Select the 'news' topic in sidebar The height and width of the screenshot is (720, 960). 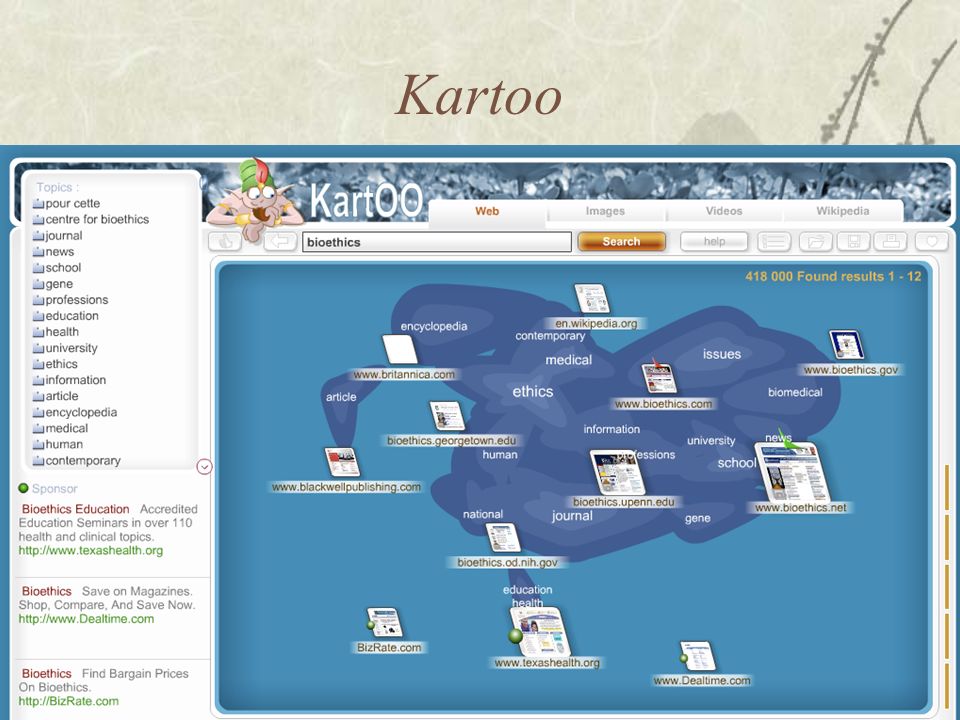pyautogui.click(x=53, y=252)
